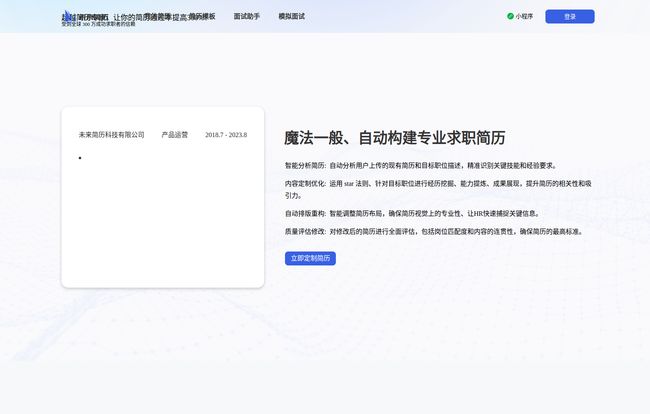The height and width of the screenshot is (414, 650).
Task: Click the heading 魔法一般、自动构建专业求职简历
Action: (395, 138)
